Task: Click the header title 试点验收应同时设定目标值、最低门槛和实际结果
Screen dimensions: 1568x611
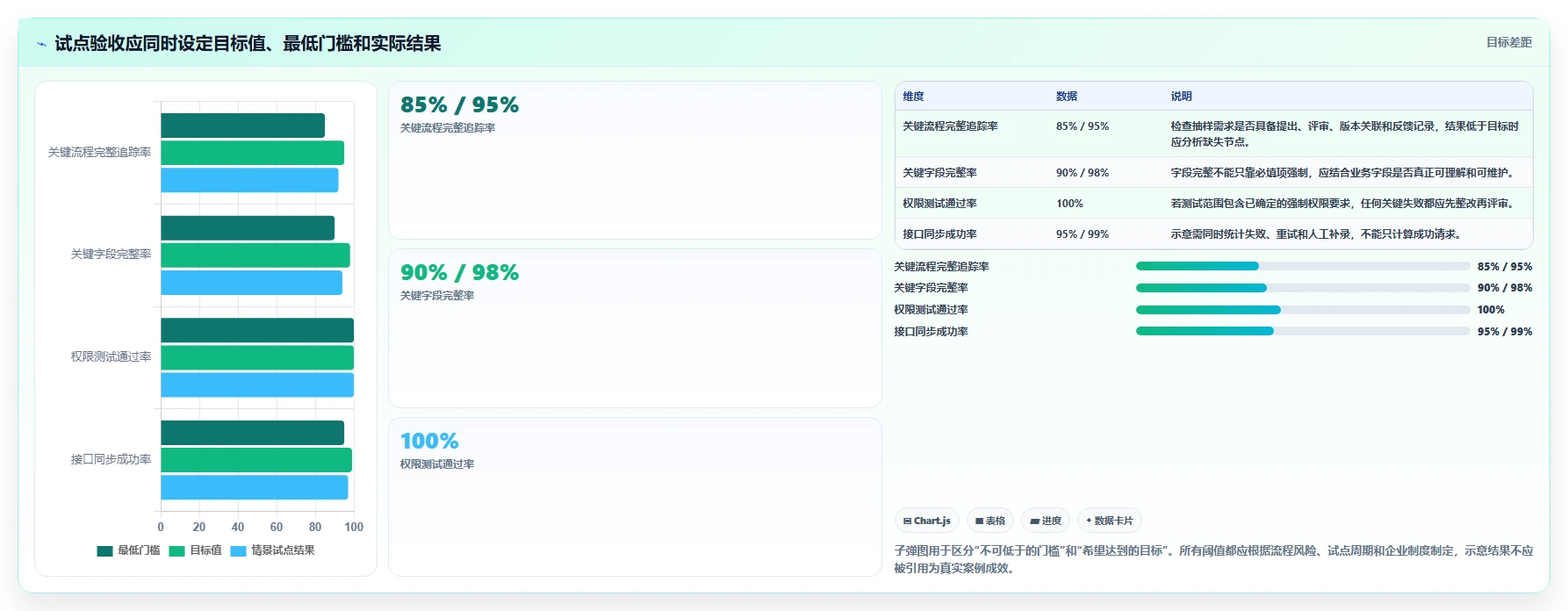Action: click(248, 43)
